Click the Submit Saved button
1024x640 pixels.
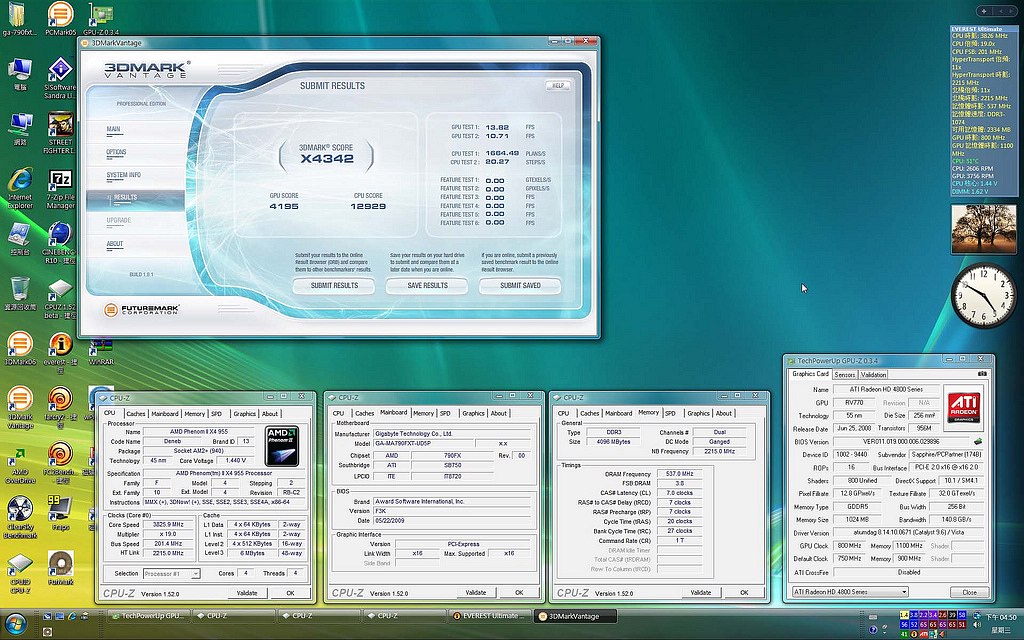coord(520,285)
